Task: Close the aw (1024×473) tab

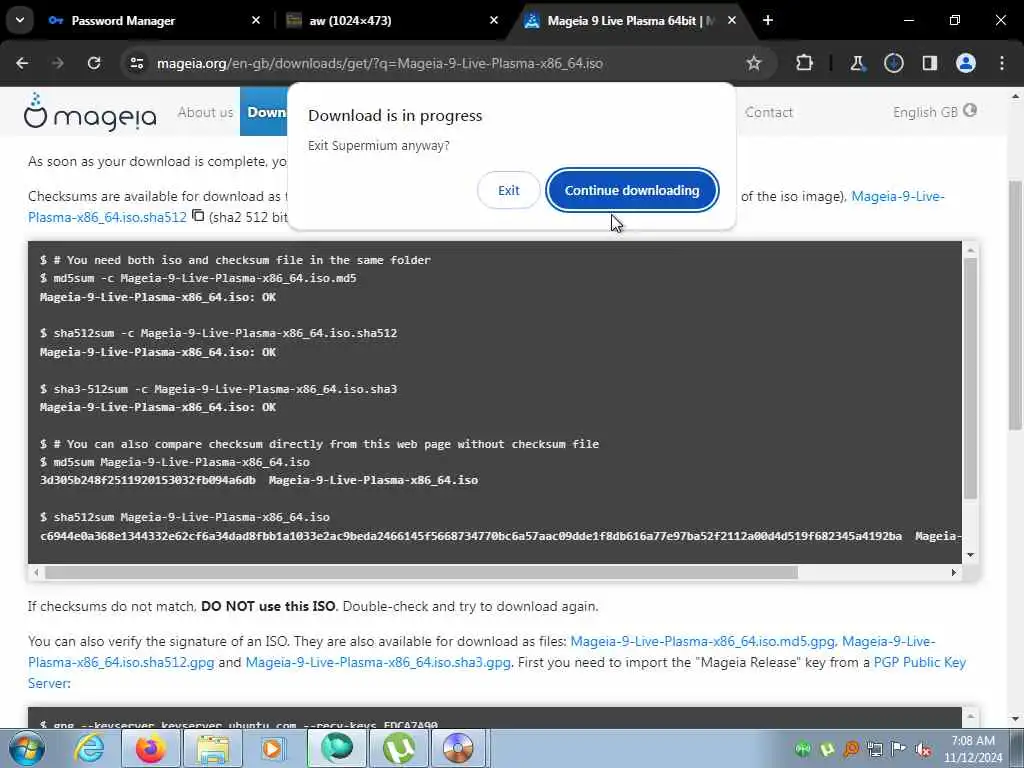Action: coord(494,20)
